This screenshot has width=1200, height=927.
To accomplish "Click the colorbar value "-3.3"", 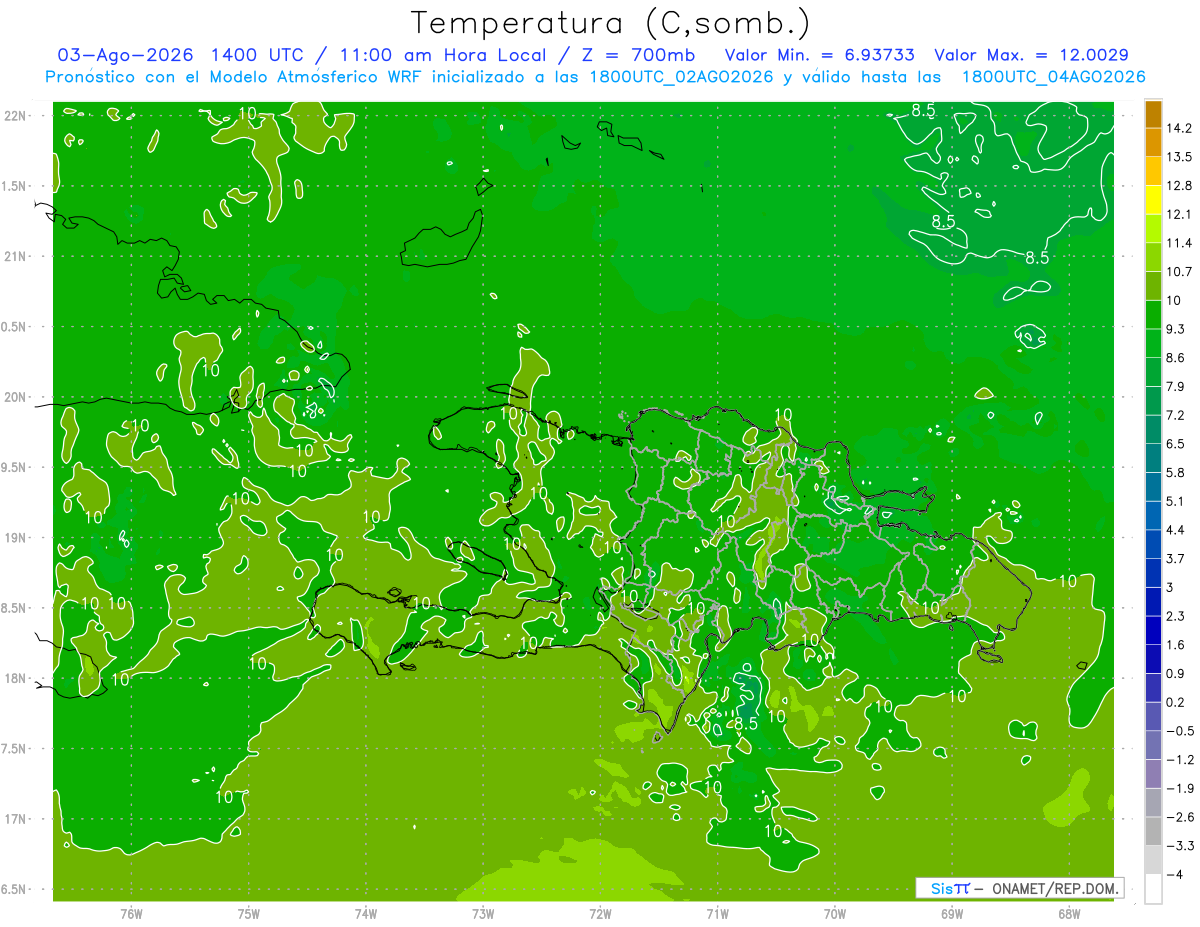I will (x=1179, y=846).
